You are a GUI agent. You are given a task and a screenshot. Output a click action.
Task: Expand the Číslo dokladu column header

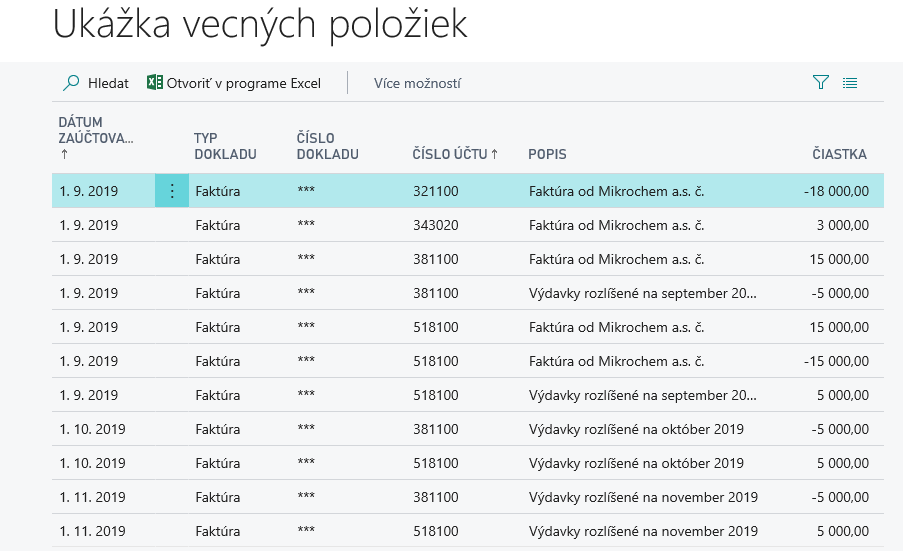click(x=328, y=146)
